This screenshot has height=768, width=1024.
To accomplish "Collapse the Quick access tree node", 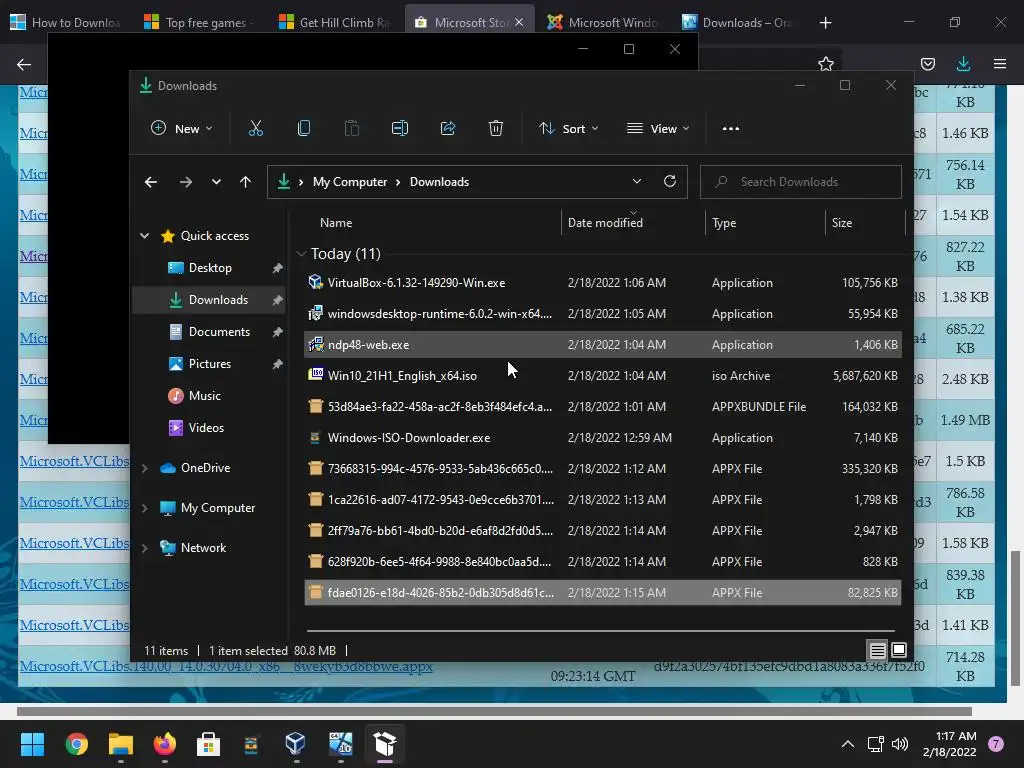I will coord(144,236).
